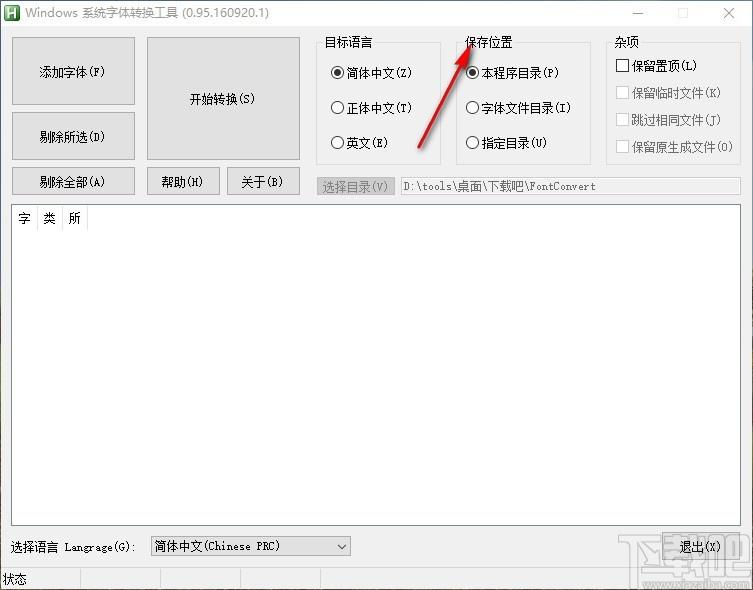Click the 字 column header in list
The width and height of the screenshot is (753, 590).
coord(24,218)
